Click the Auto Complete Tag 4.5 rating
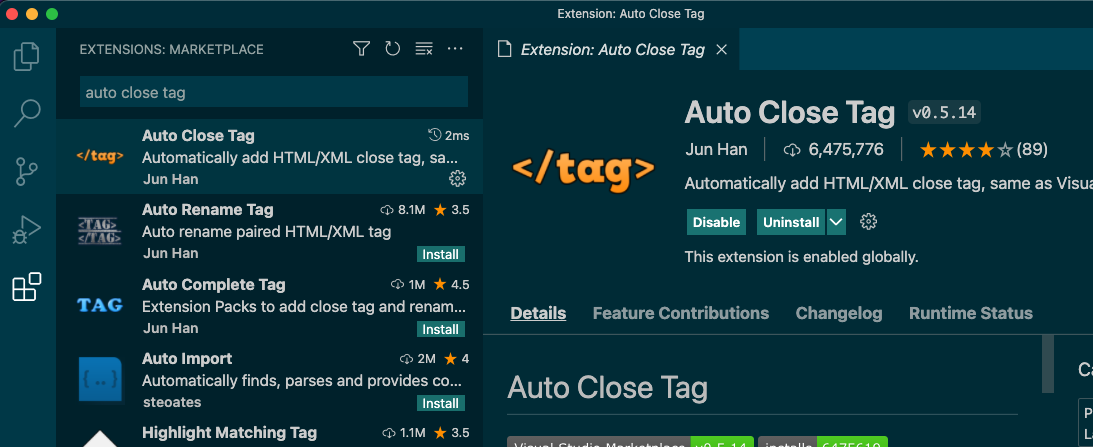1093x447 pixels. (x=452, y=285)
